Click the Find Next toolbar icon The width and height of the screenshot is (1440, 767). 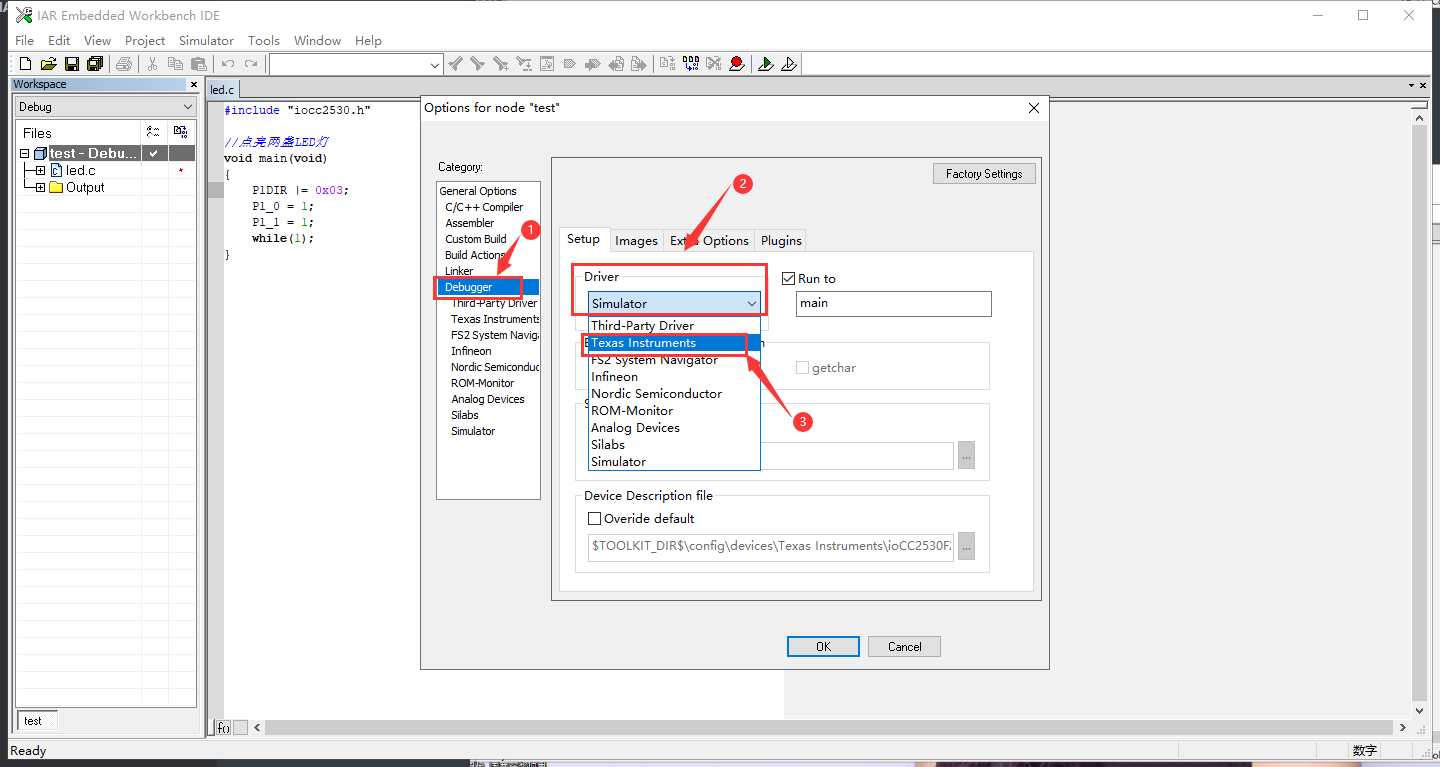478,64
